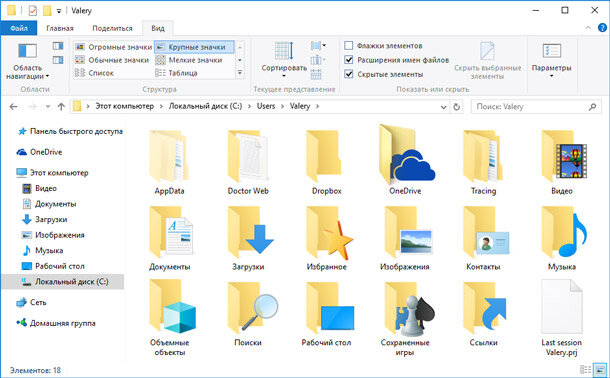Choose Таблица layout
Viewport: 610px width, 378px height.
(x=177, y=73)
